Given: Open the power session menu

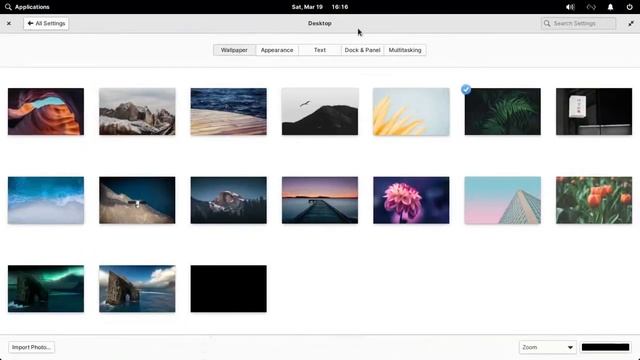Looking at the screenshot, I should 629,7.
